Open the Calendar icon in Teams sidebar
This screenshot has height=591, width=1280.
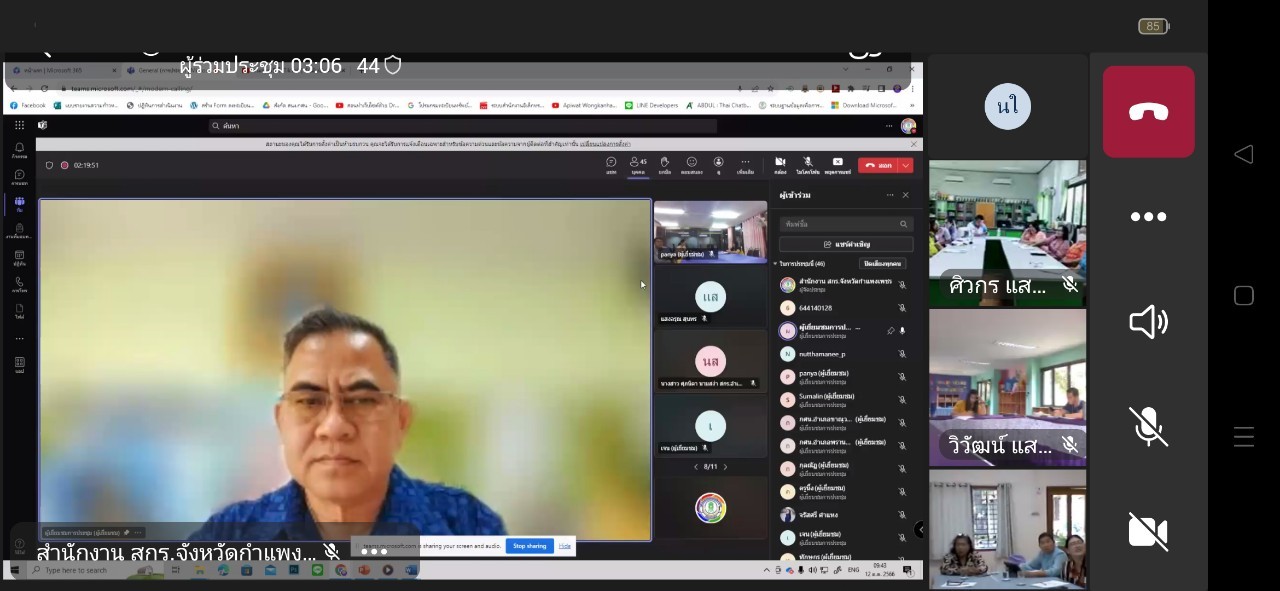(x=19, y=257)
